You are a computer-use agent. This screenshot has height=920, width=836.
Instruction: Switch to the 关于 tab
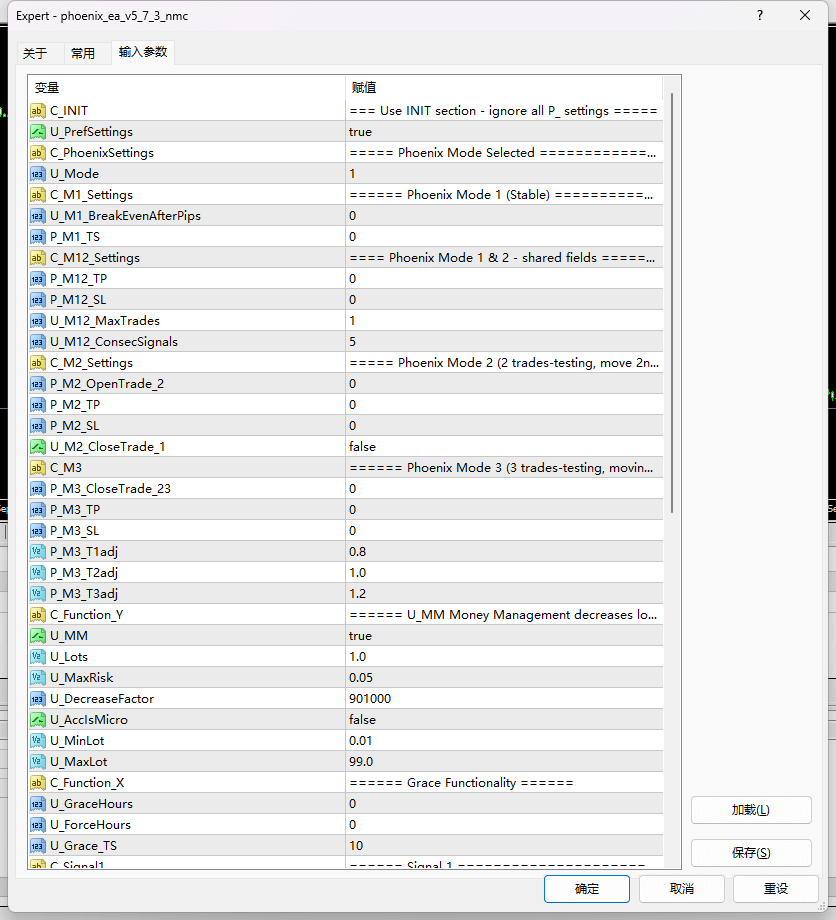35,53
